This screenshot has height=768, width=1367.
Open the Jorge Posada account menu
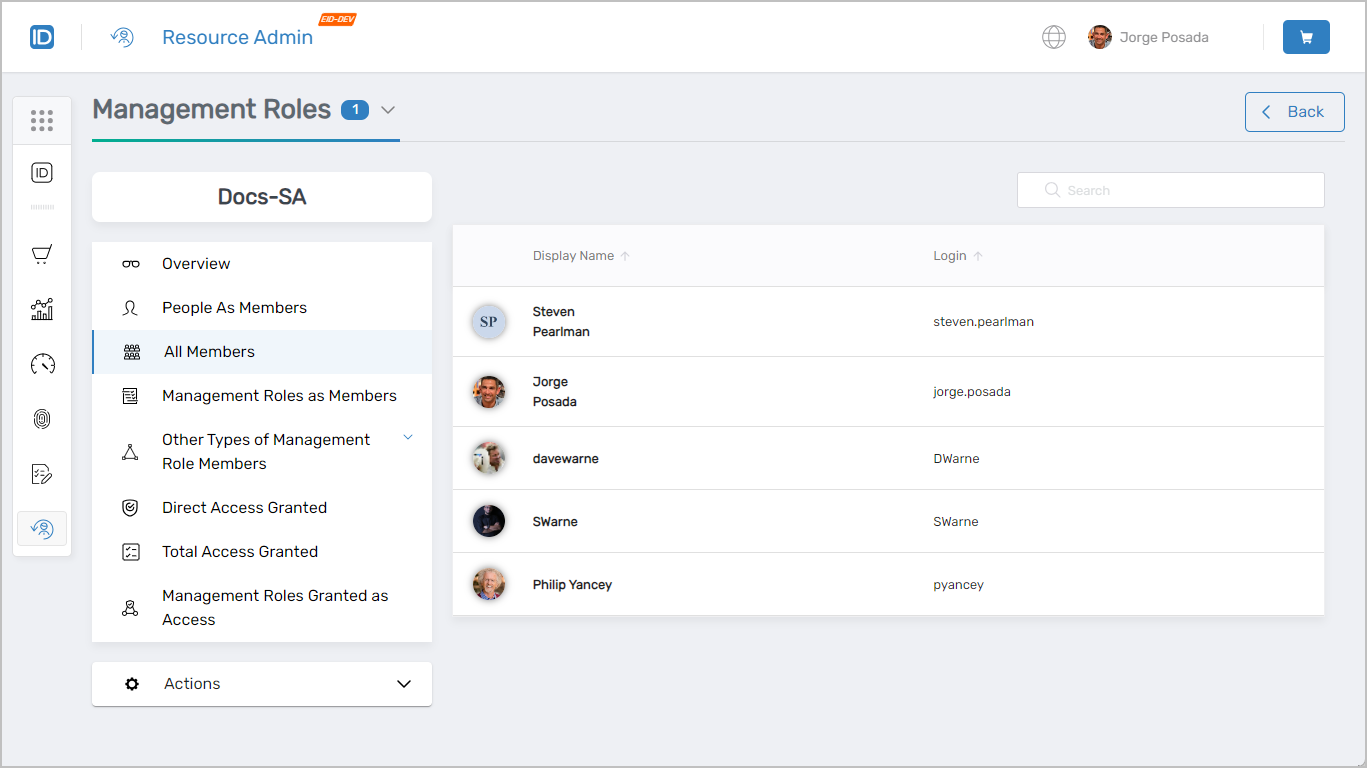[1148, 37]
